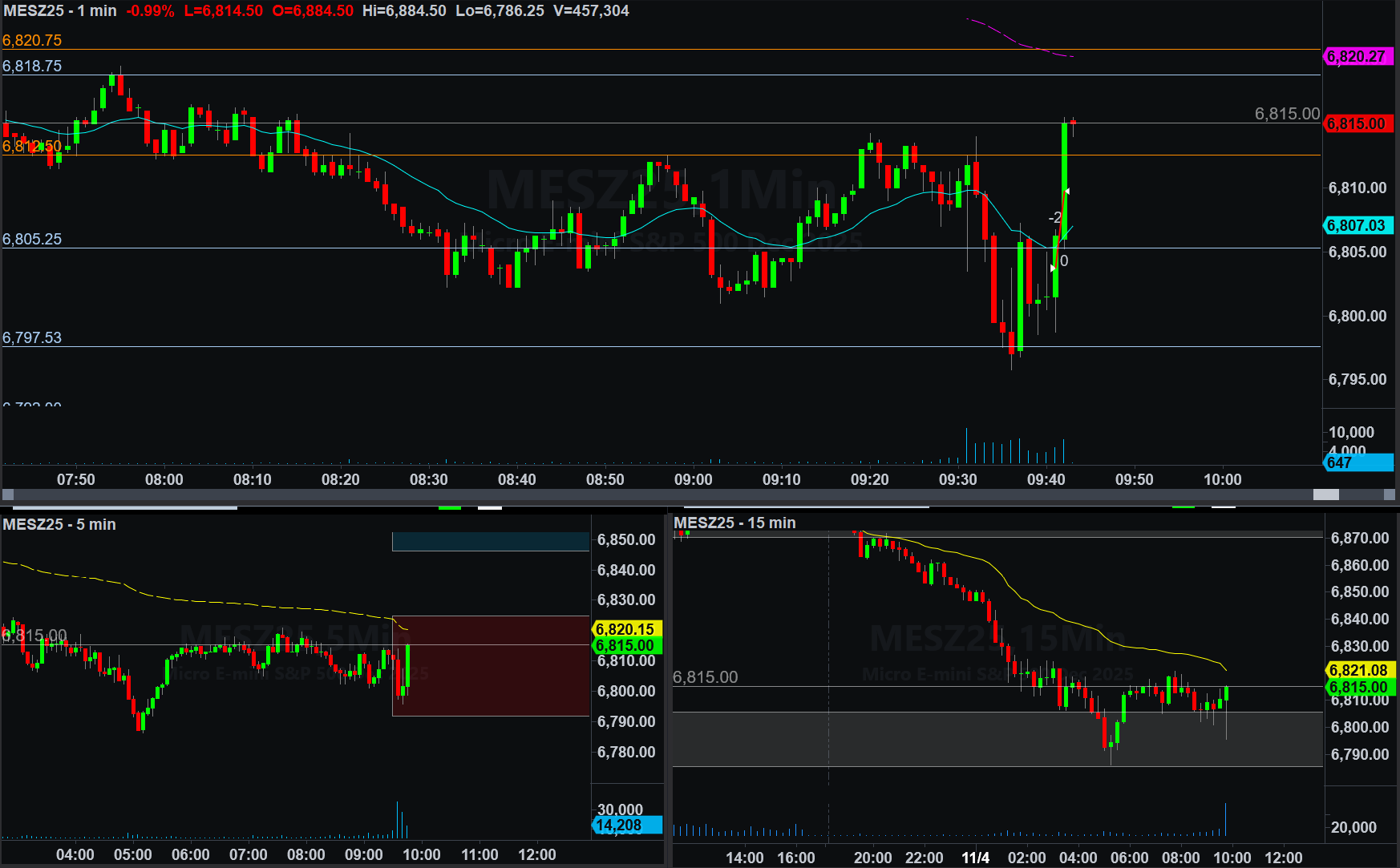1400x868 pixels.
Task: Click the horizontal scrollbar thumb of the 1 min chart
Action: click(x=1325, y=495)
